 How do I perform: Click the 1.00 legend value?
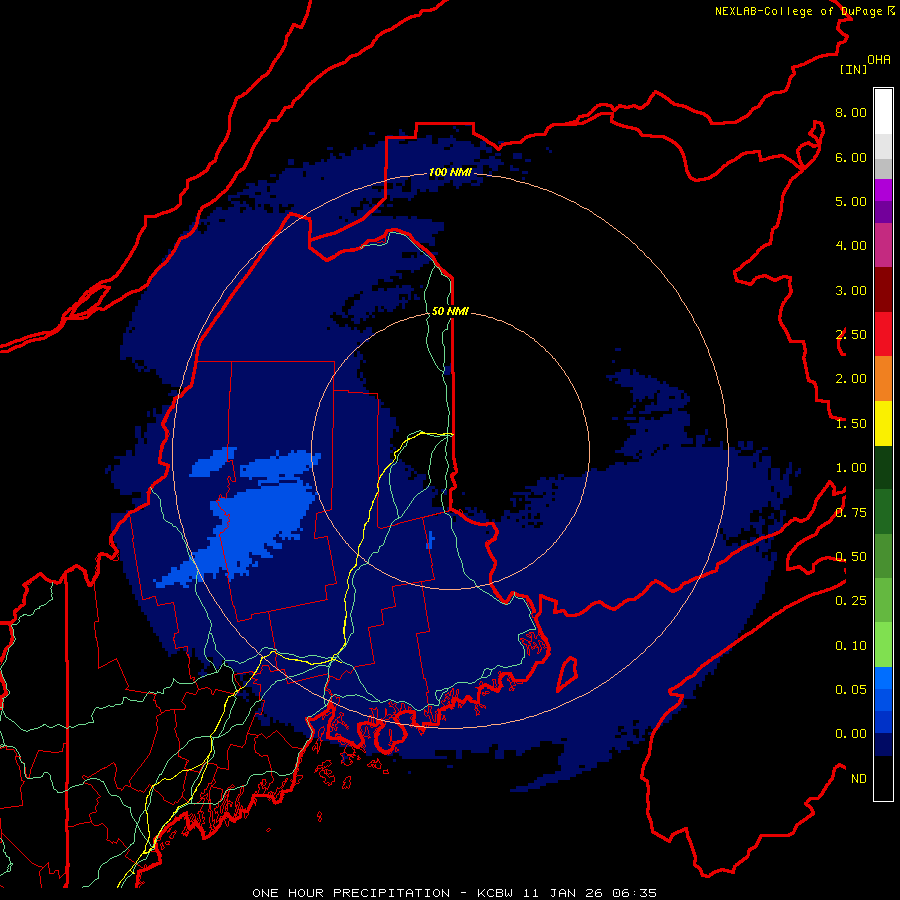pos(851,468)
